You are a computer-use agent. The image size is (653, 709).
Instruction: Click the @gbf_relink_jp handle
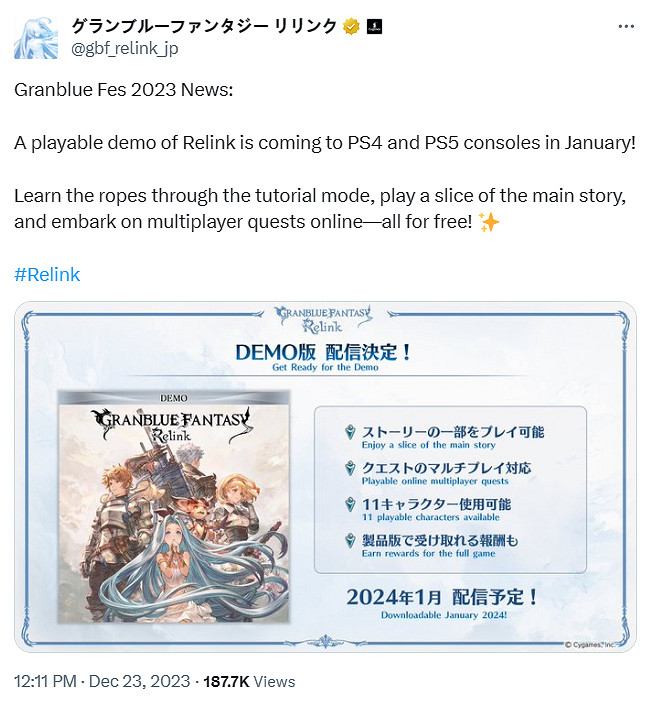pyautogui.click(x=125, y=48)
